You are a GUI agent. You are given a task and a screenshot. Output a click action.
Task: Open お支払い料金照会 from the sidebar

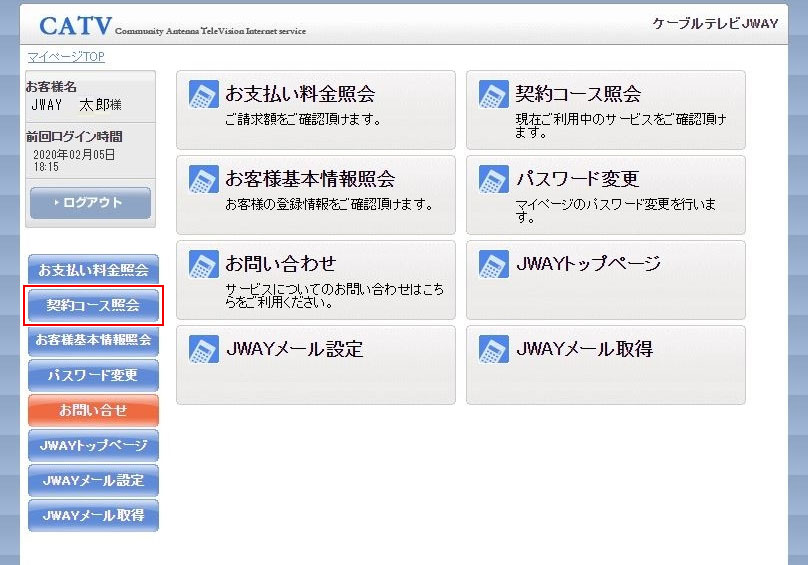point(93,270)
